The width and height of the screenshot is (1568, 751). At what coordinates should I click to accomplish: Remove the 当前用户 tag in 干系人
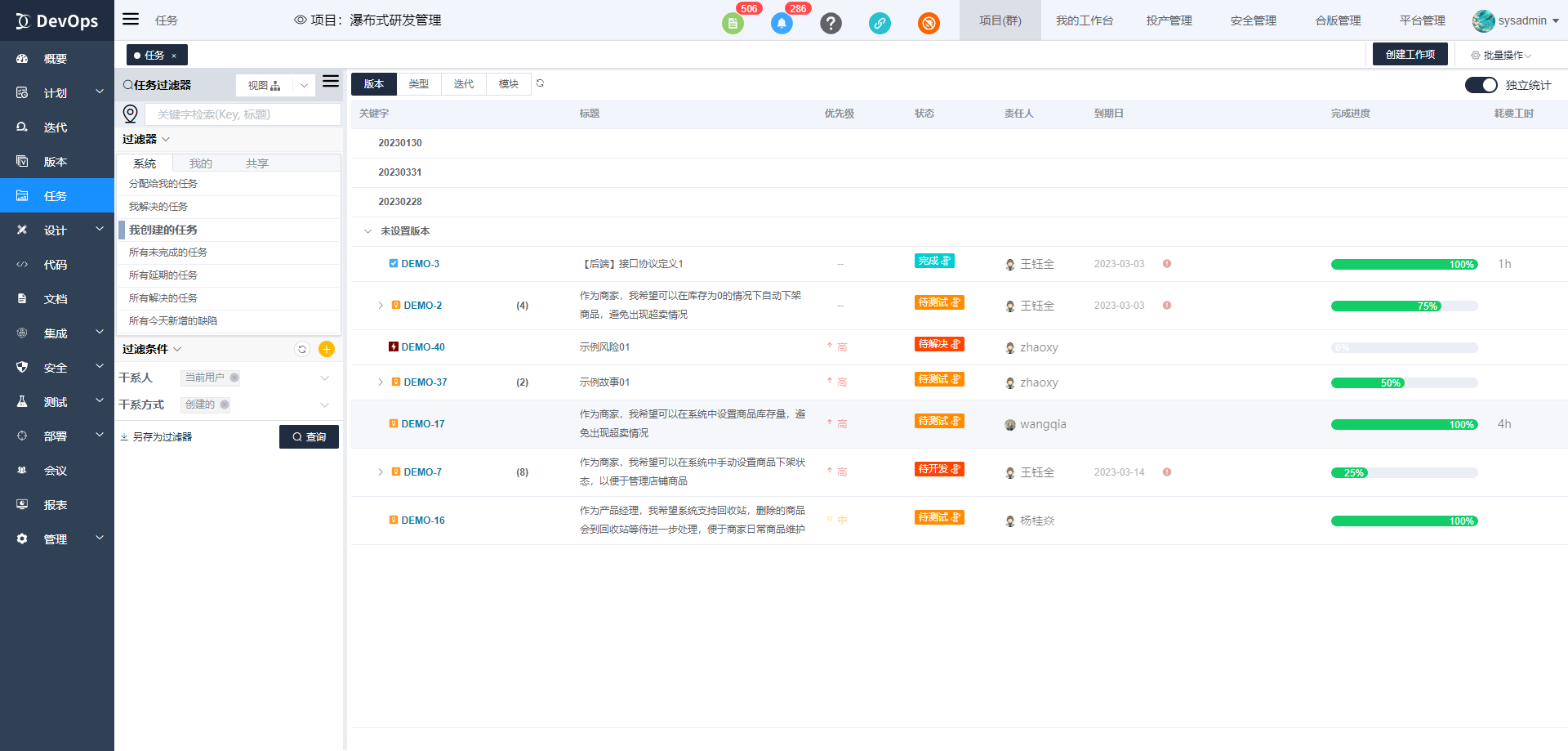tap(234, 378)
